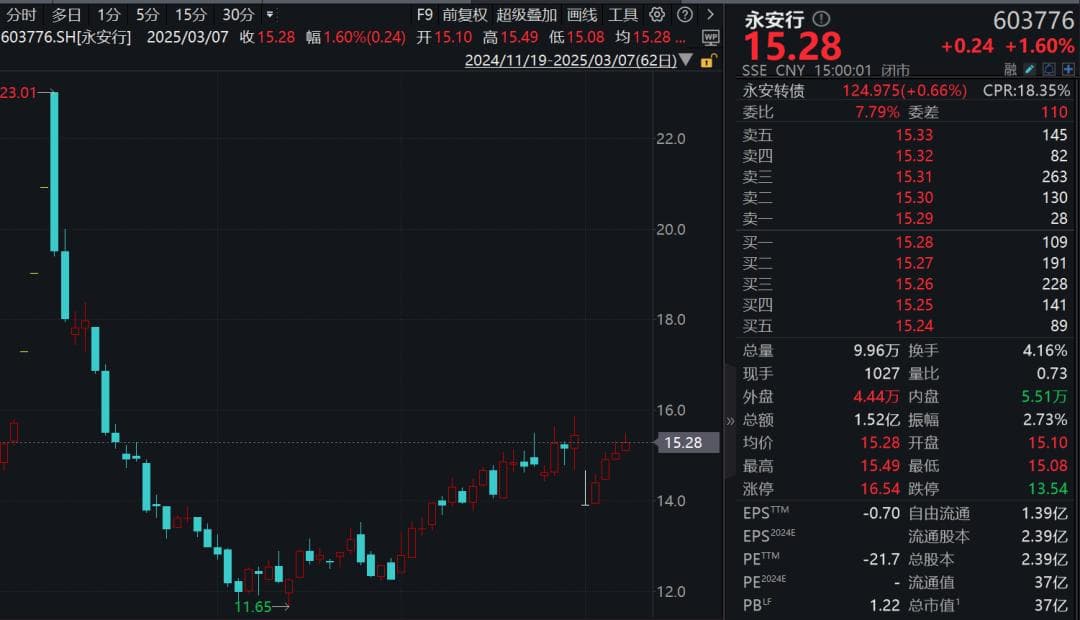This screenshot has height=620, width=1080.
Task: Open 超级叠加 overlay menu
Action: (527, 14)
